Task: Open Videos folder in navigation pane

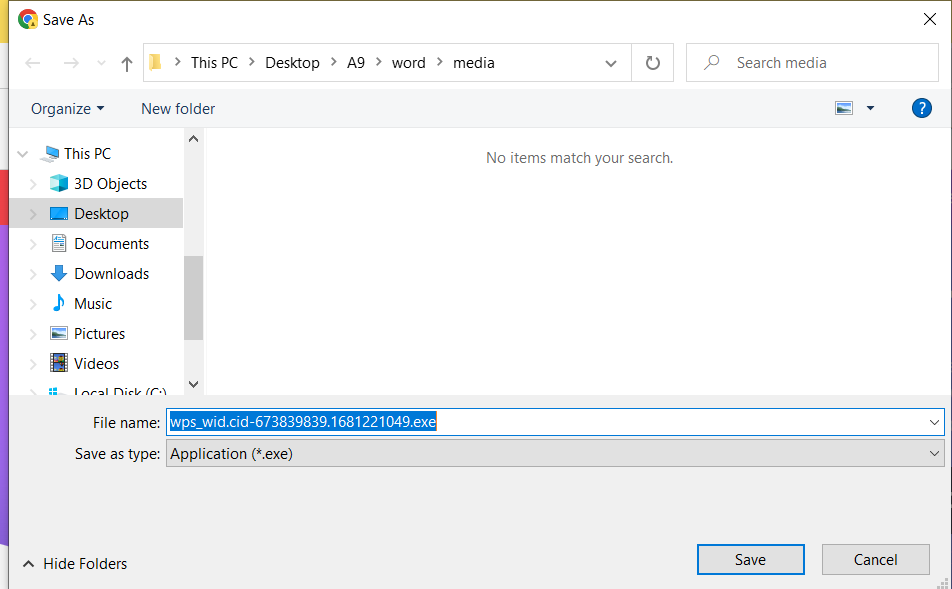Action: coord(96,364)
